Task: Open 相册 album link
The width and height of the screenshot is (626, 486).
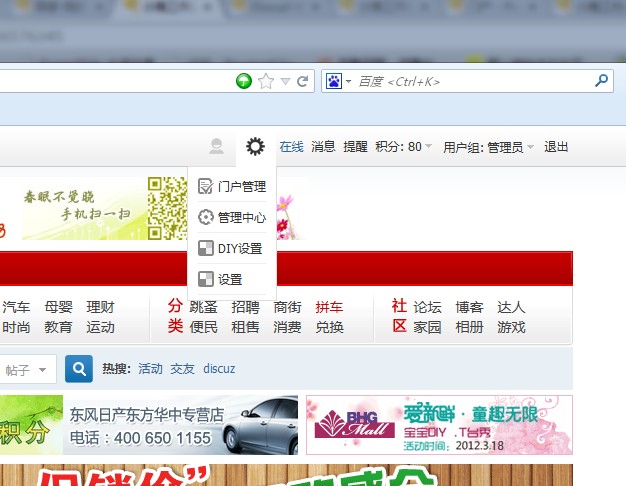Action: click(x=470, y=327)
